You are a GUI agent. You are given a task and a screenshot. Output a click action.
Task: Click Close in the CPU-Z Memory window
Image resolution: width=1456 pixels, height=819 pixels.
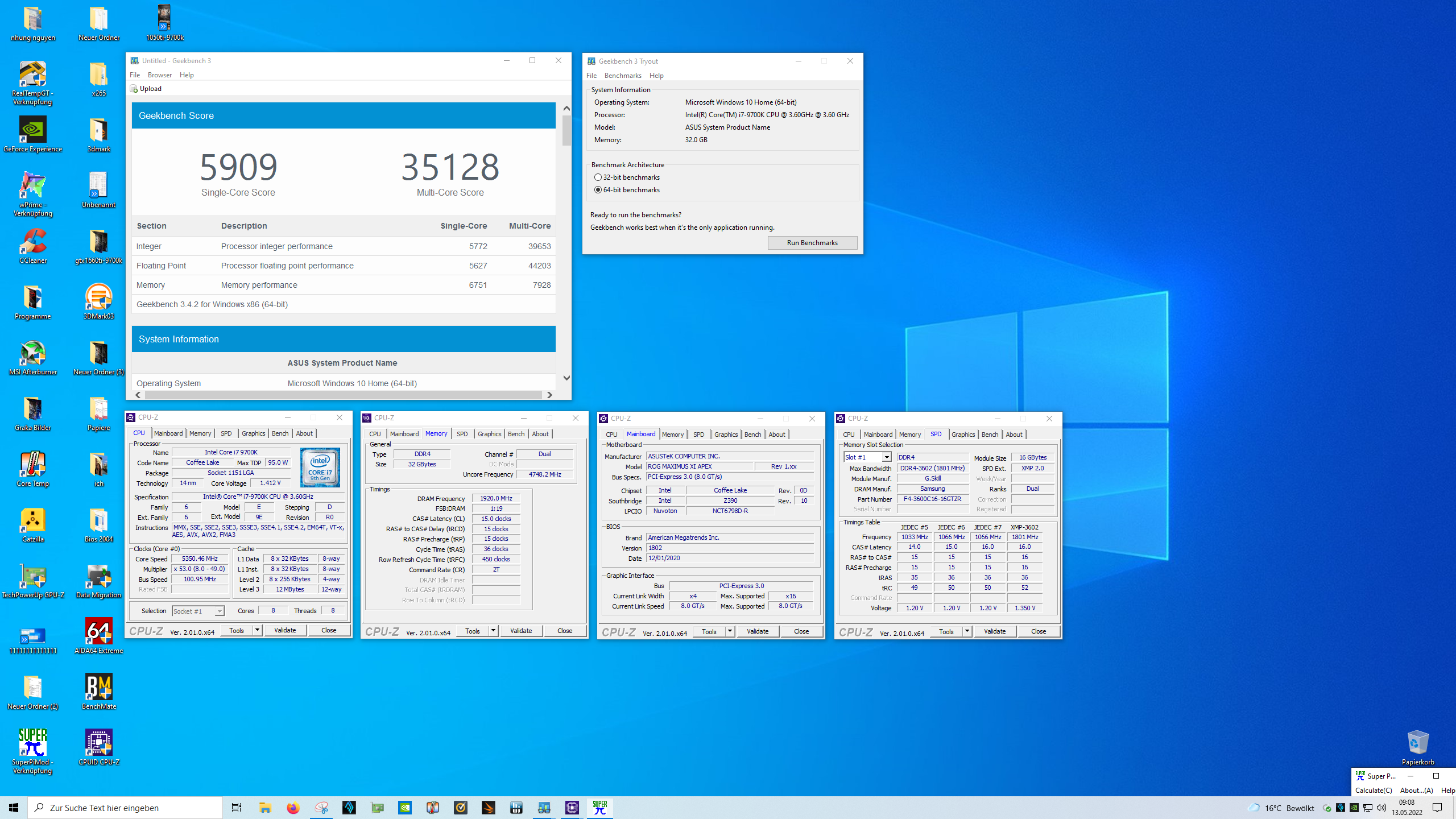click(x=565, y=631)
